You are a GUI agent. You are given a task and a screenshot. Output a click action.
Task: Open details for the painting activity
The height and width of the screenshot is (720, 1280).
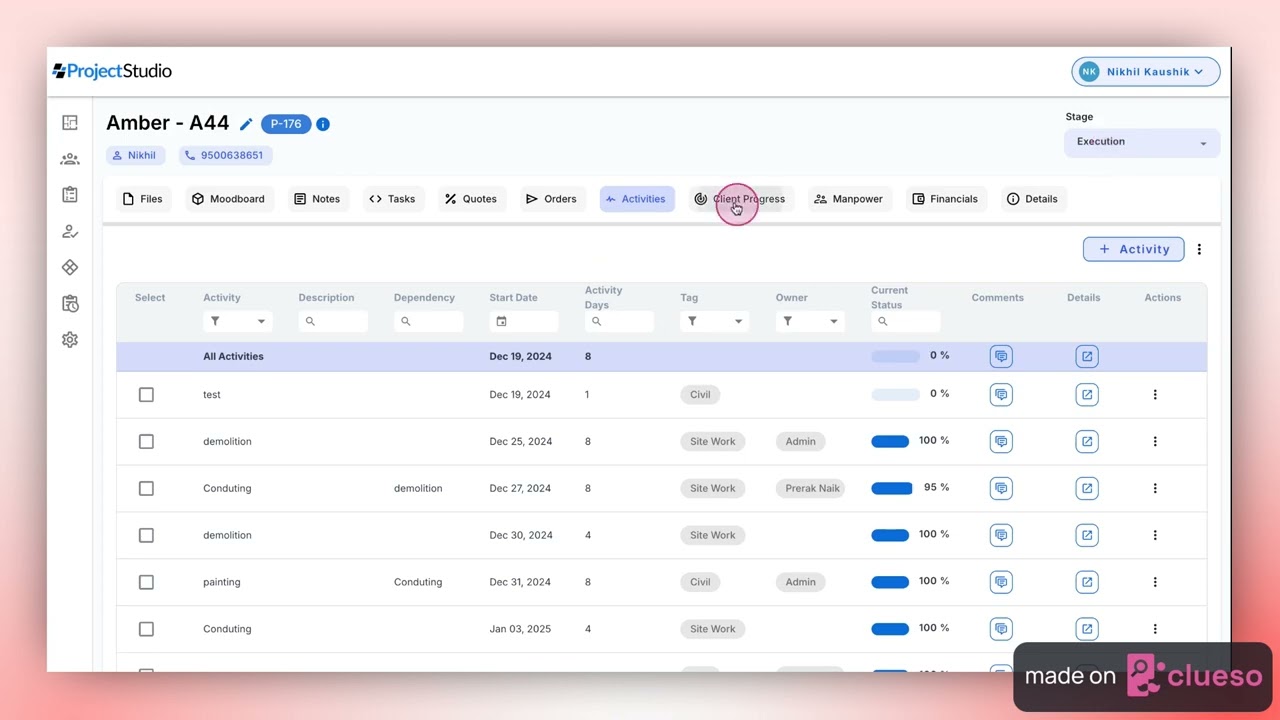click(x=1087, y=582)
